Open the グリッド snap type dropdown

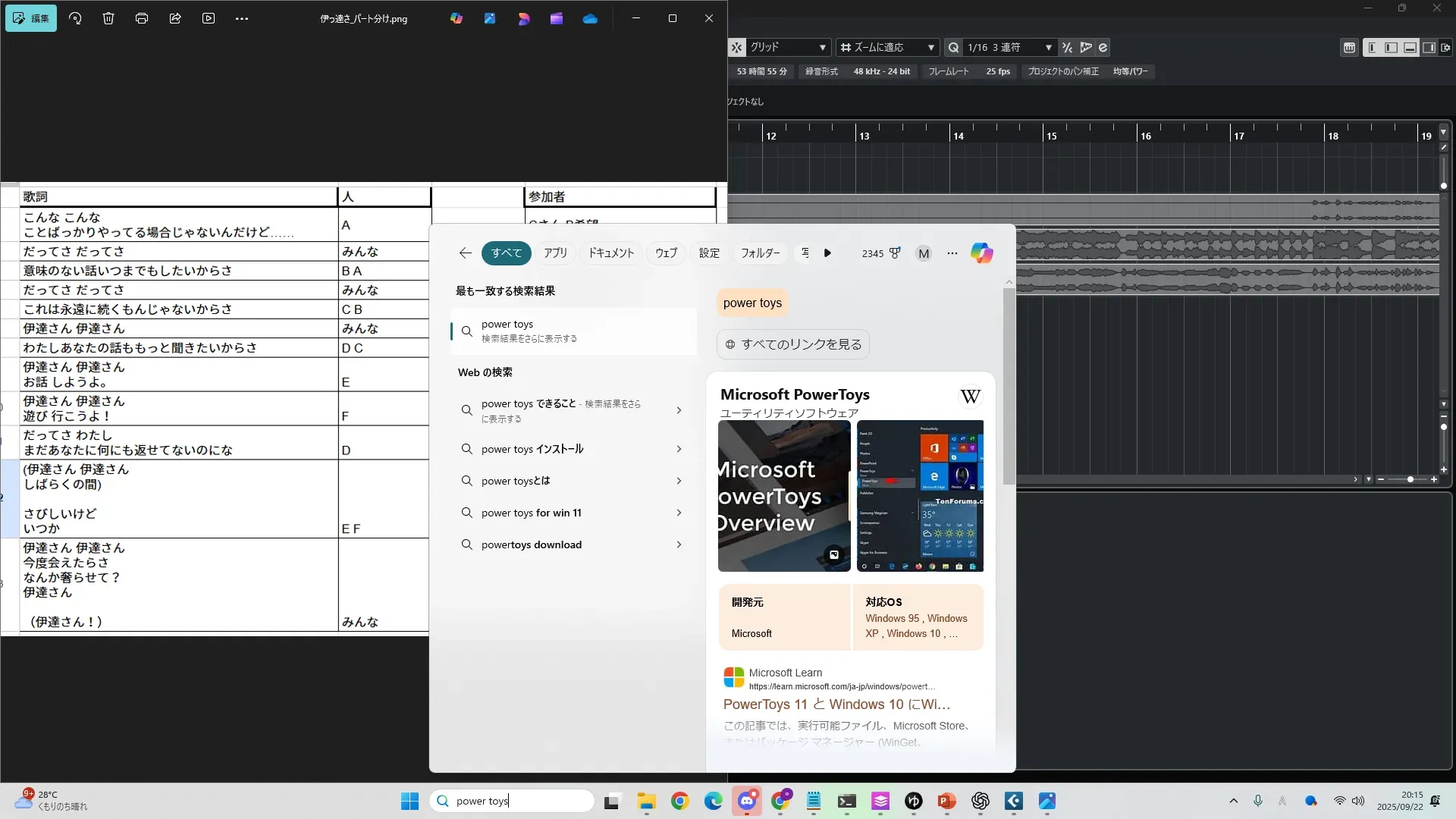tap(789, 47)
